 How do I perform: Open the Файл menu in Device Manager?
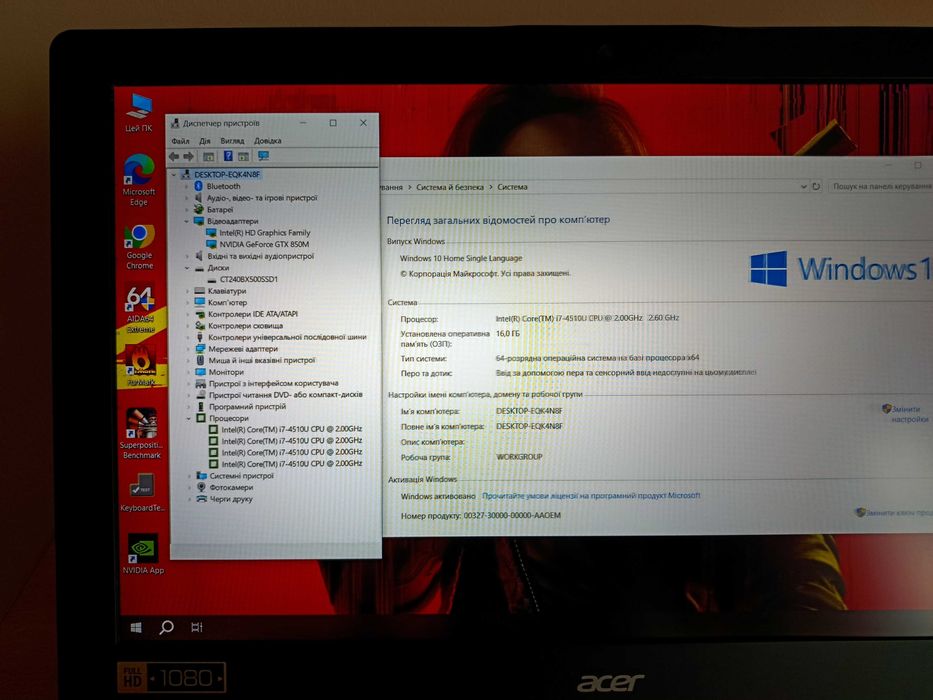coord(180,141)
